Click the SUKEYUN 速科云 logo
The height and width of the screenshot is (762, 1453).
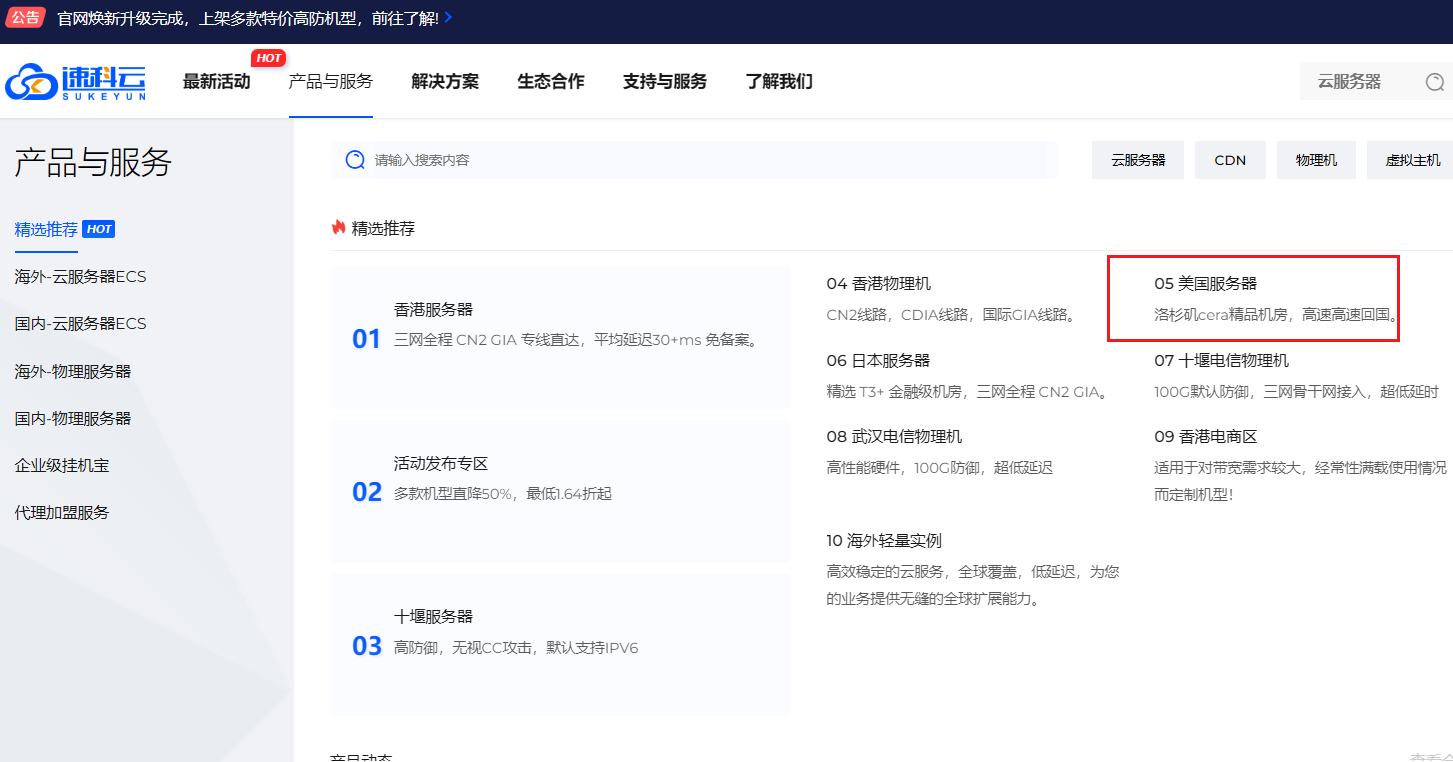[x=75, y=81]
